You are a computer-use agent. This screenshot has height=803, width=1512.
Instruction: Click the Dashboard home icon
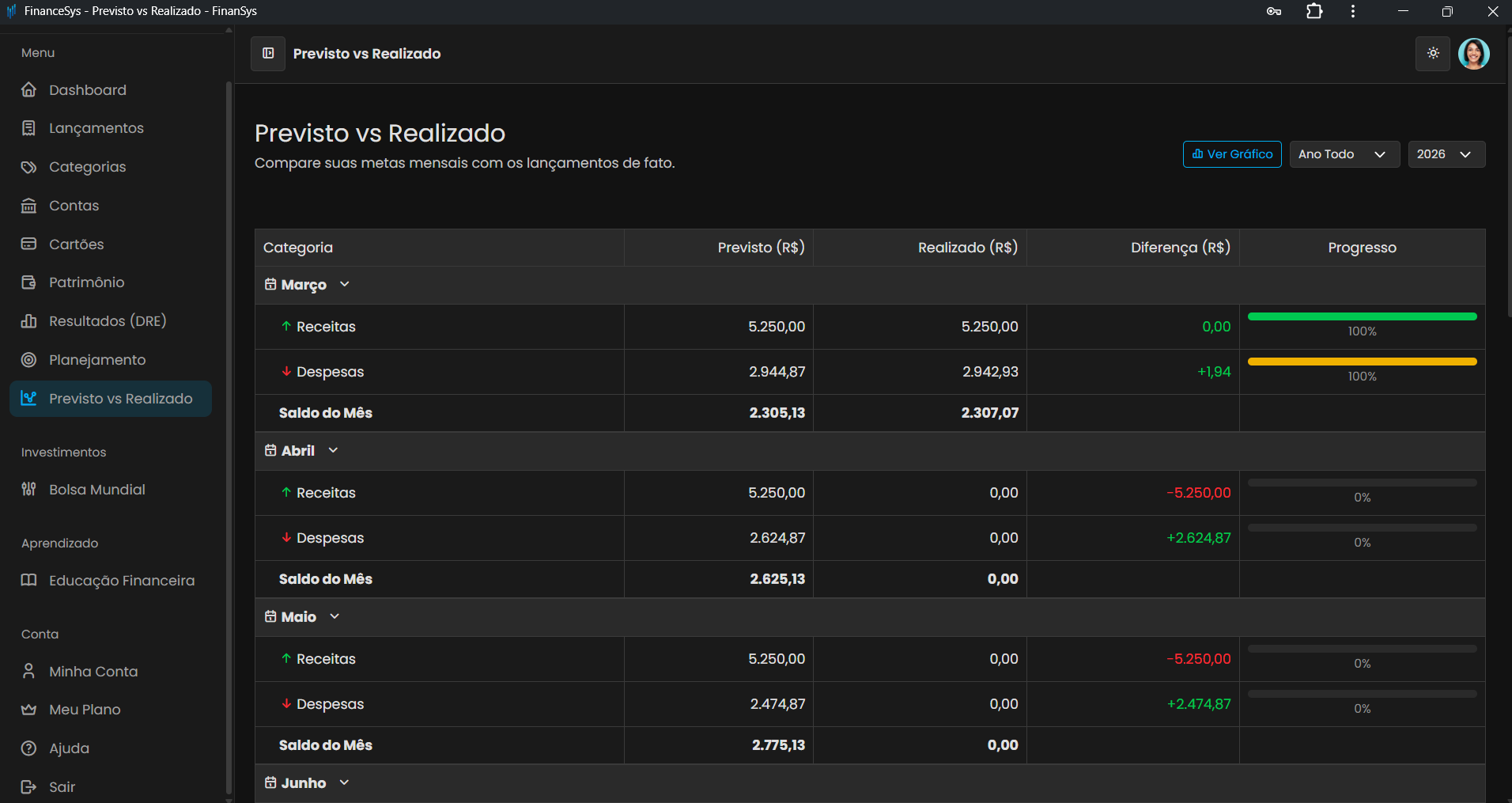(29, 89)
